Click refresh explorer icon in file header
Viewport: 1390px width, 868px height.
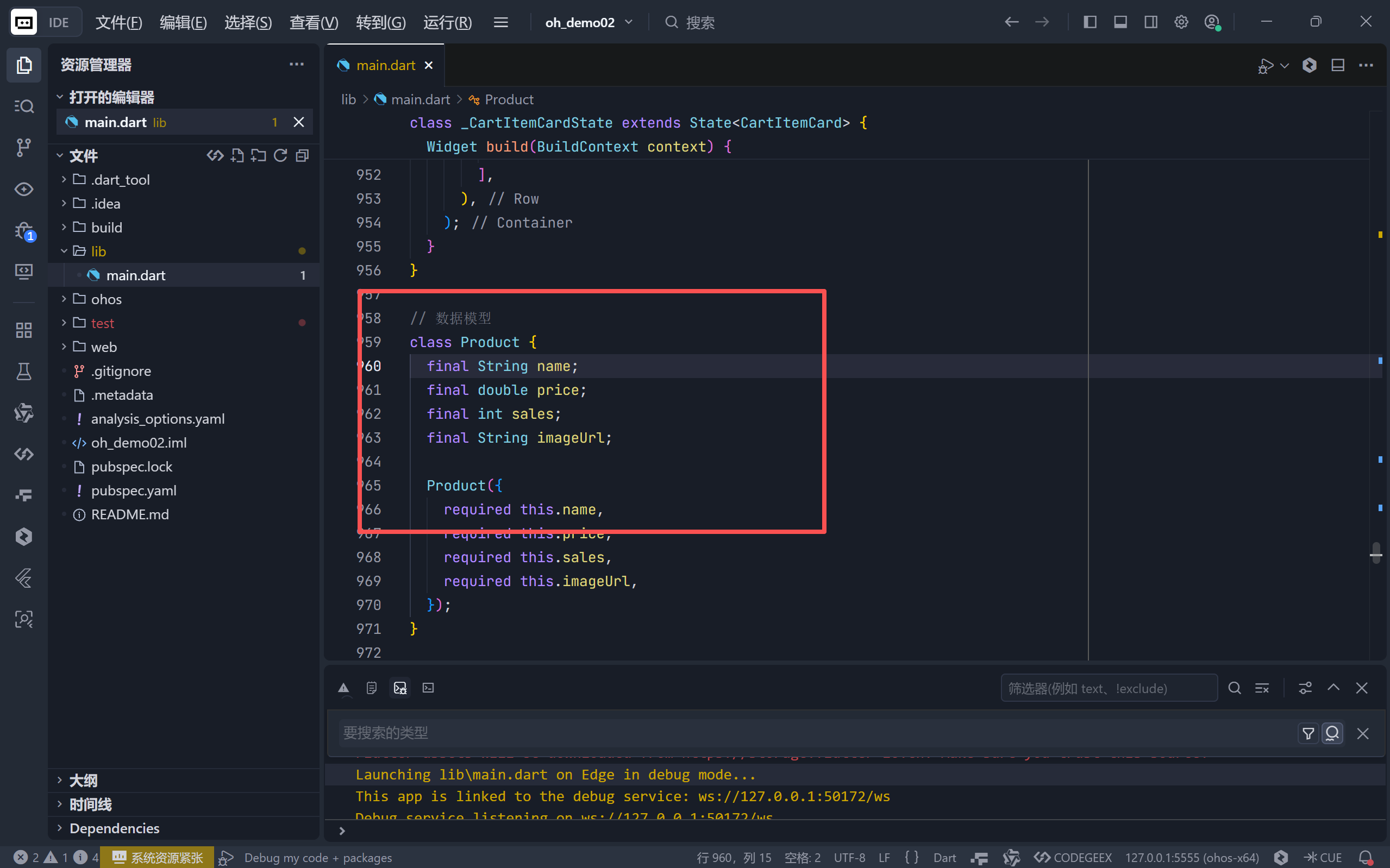click(280, 155)
